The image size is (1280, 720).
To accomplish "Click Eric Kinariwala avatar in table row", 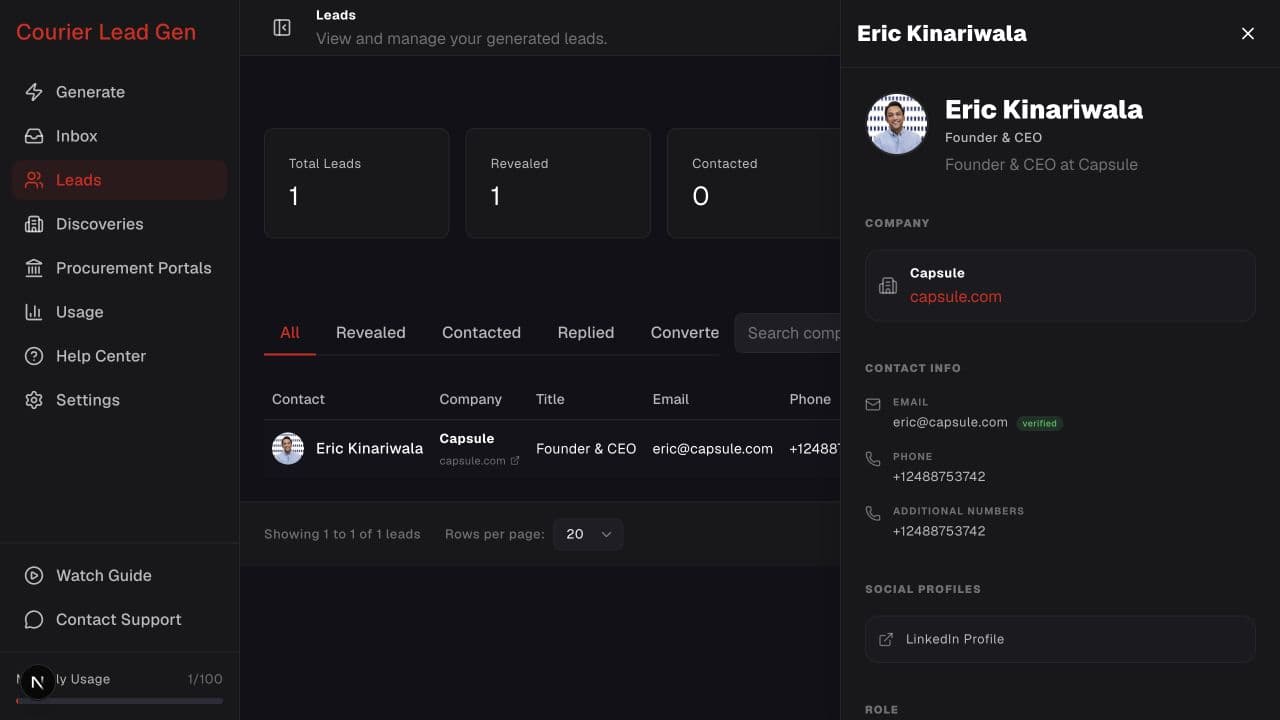I will 288,448.
